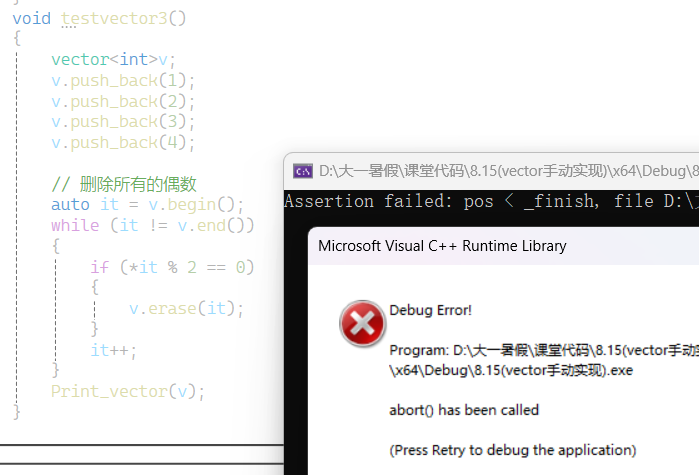Click '(Press Retry to debug the application)' text
The width and height of the screenshot is (699, 475).
click(x=513, y=450)
